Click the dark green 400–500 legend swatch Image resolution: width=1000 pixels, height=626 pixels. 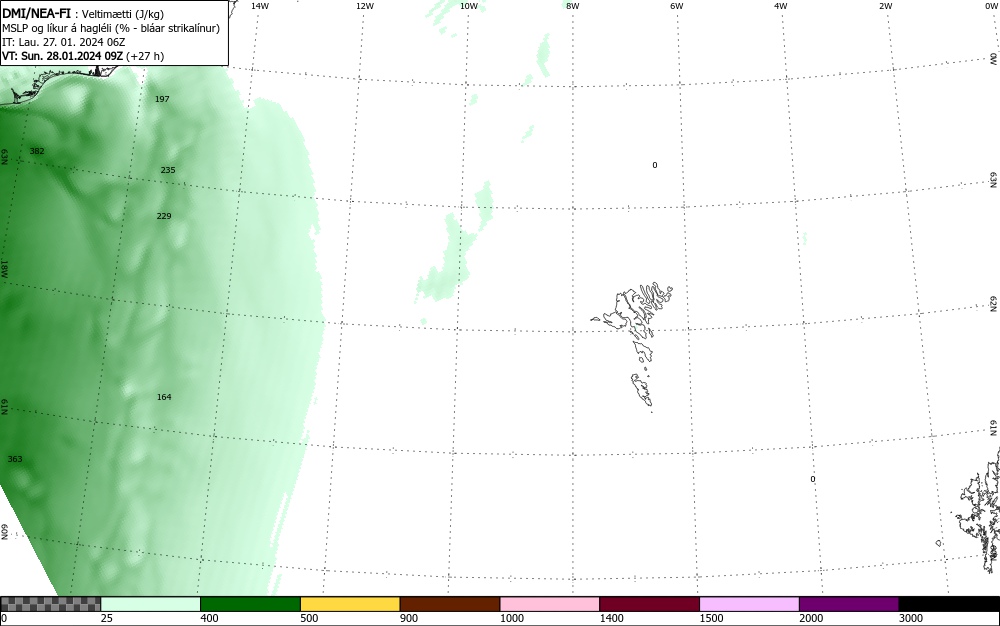pyautogui.click(x=250, y=604)
